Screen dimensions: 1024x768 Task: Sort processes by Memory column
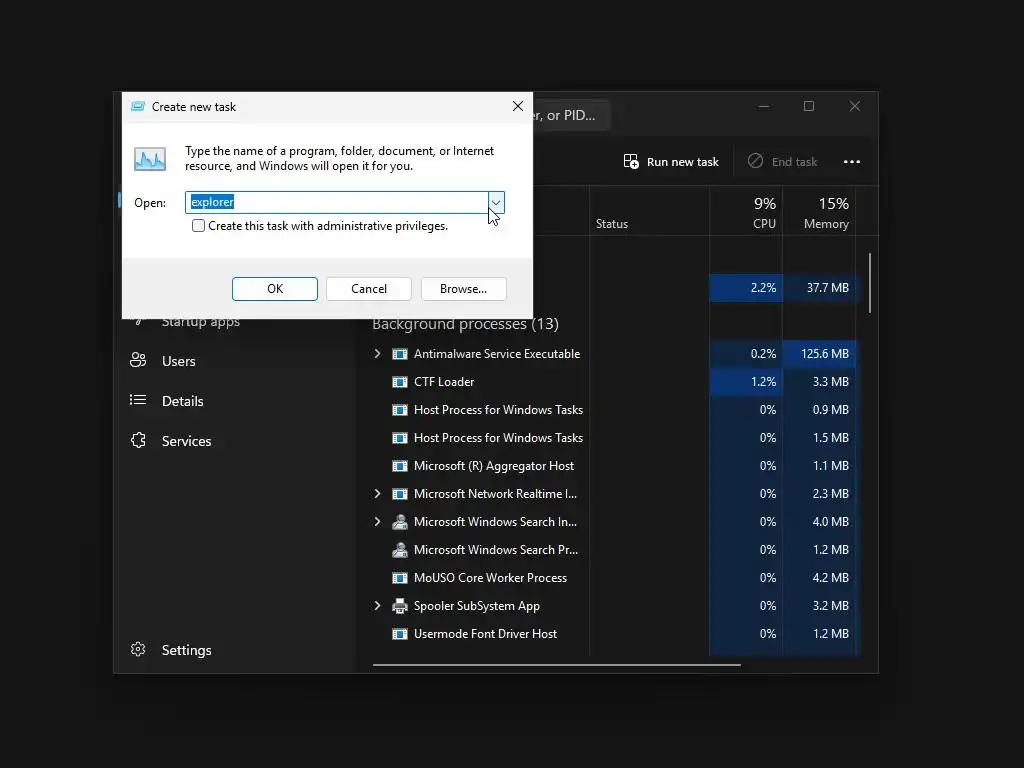click(820, 212)
